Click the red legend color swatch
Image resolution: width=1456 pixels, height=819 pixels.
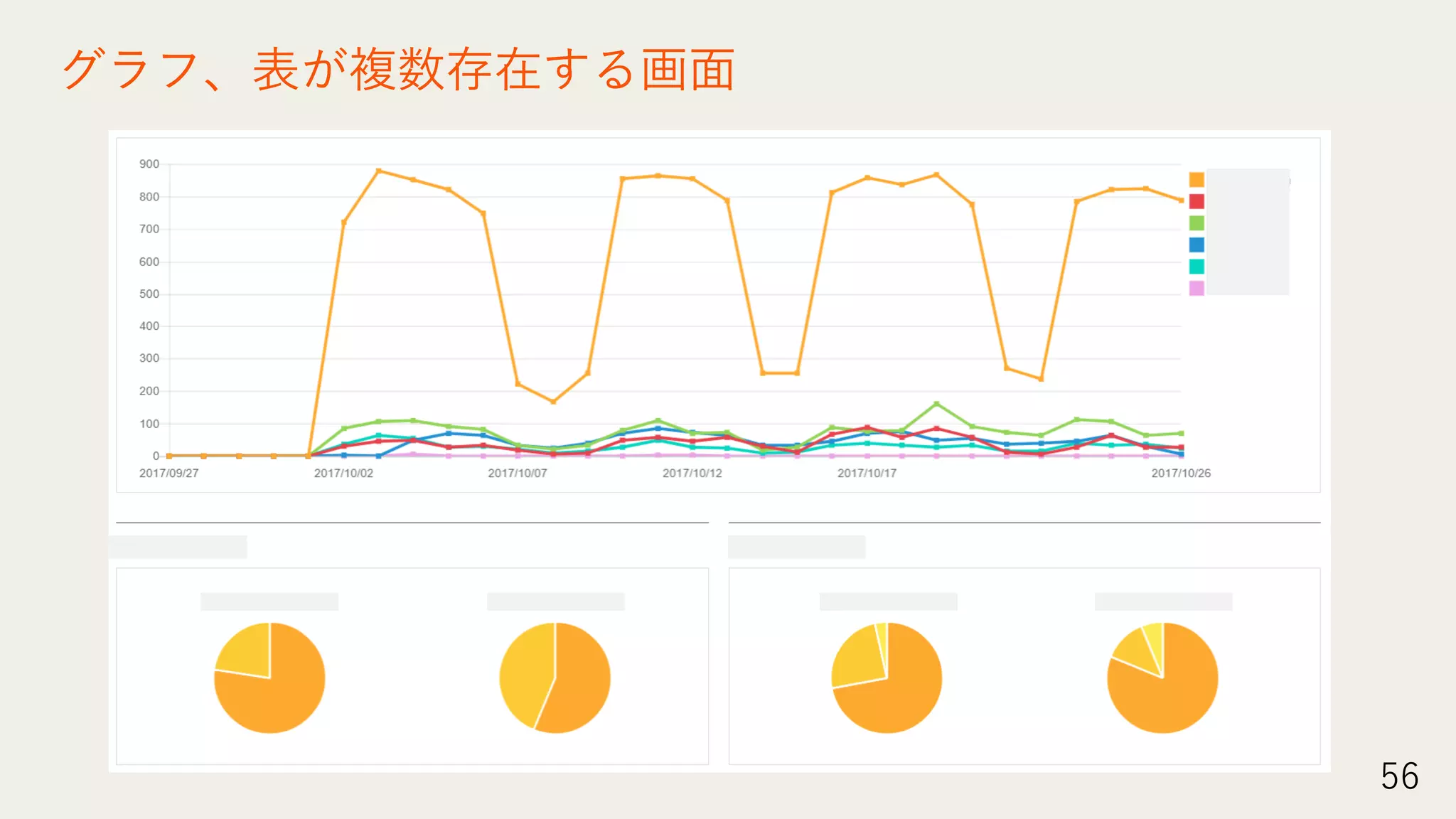coord(1197,202)
